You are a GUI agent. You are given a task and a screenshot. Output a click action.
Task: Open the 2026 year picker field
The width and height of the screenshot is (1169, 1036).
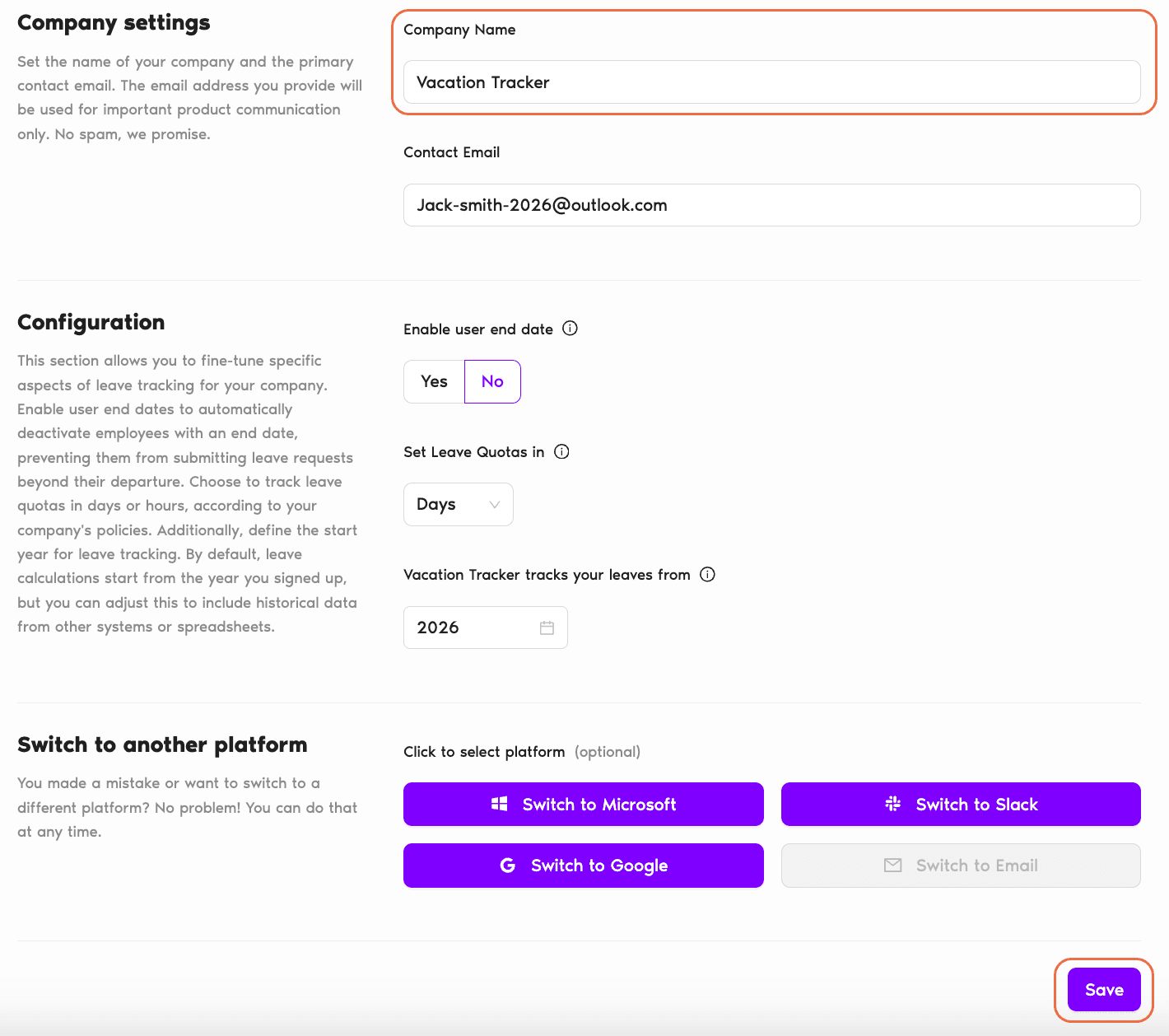(x=485, y=628)
